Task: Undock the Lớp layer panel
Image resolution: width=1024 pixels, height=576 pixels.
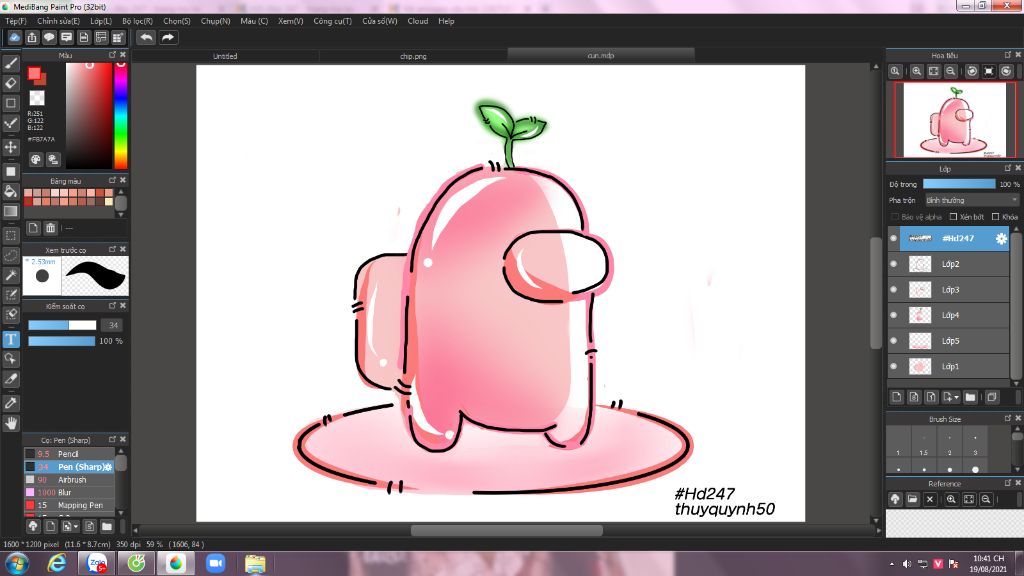Action: [1008, 168]
